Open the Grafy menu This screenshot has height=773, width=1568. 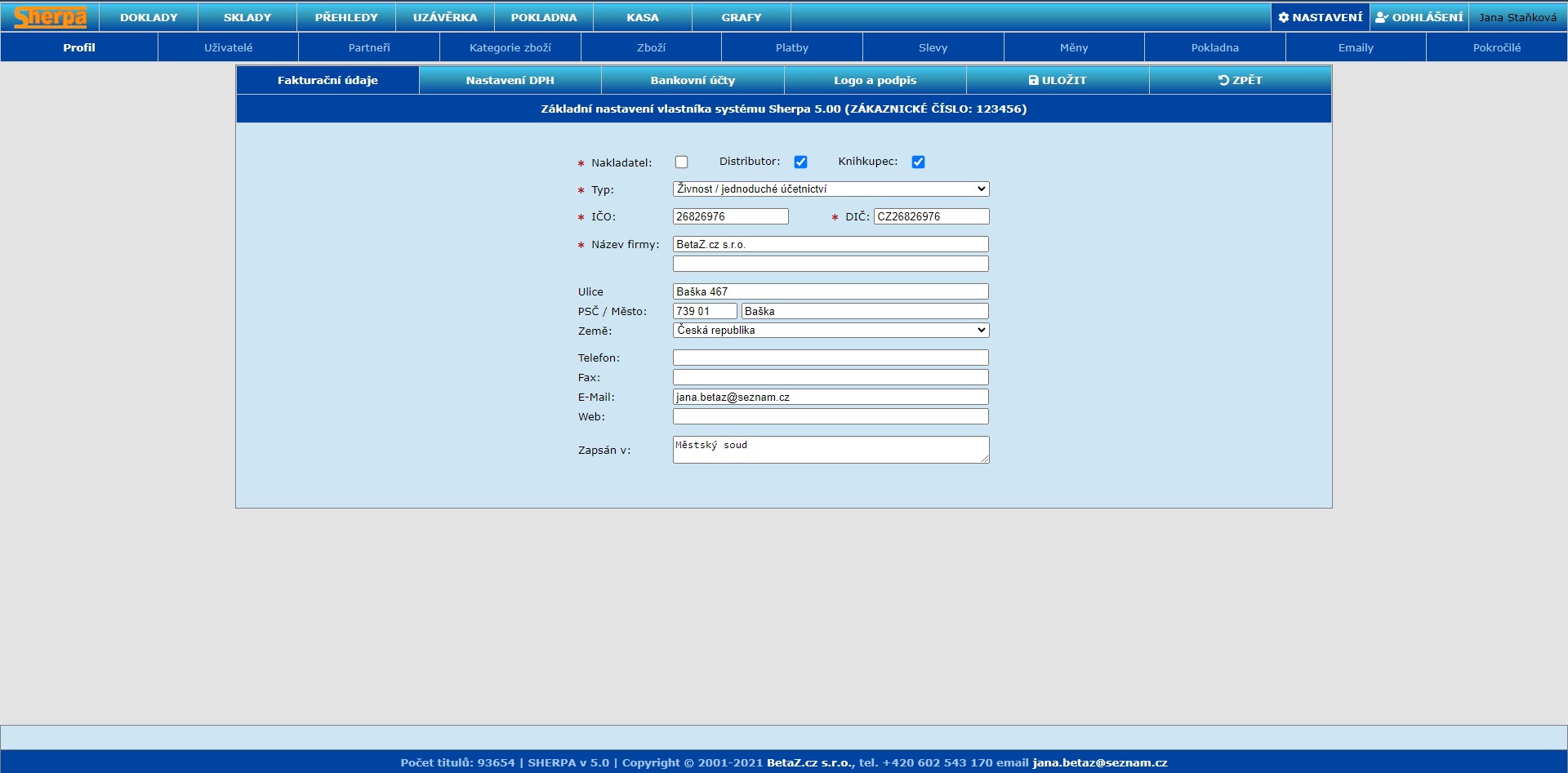pos(741,17)
